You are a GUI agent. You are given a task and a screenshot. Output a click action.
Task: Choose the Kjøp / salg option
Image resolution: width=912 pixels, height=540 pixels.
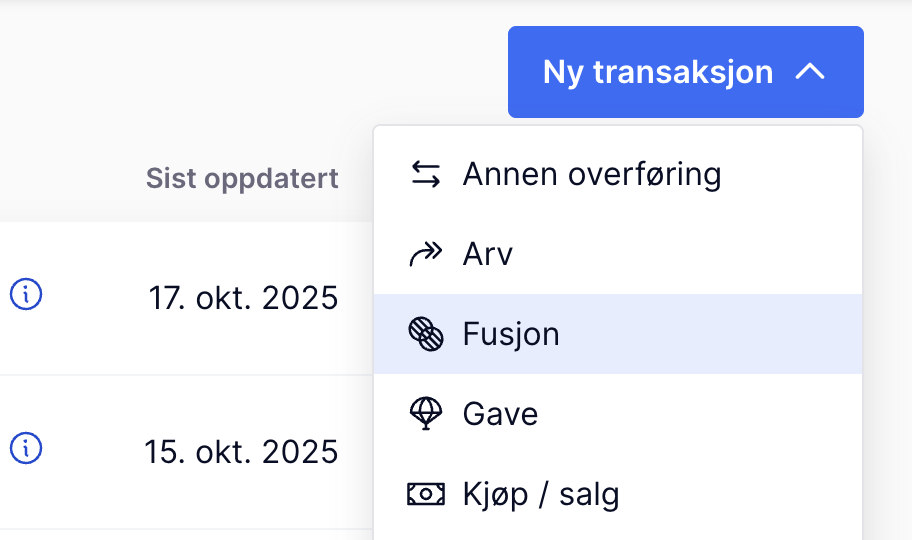541,494
